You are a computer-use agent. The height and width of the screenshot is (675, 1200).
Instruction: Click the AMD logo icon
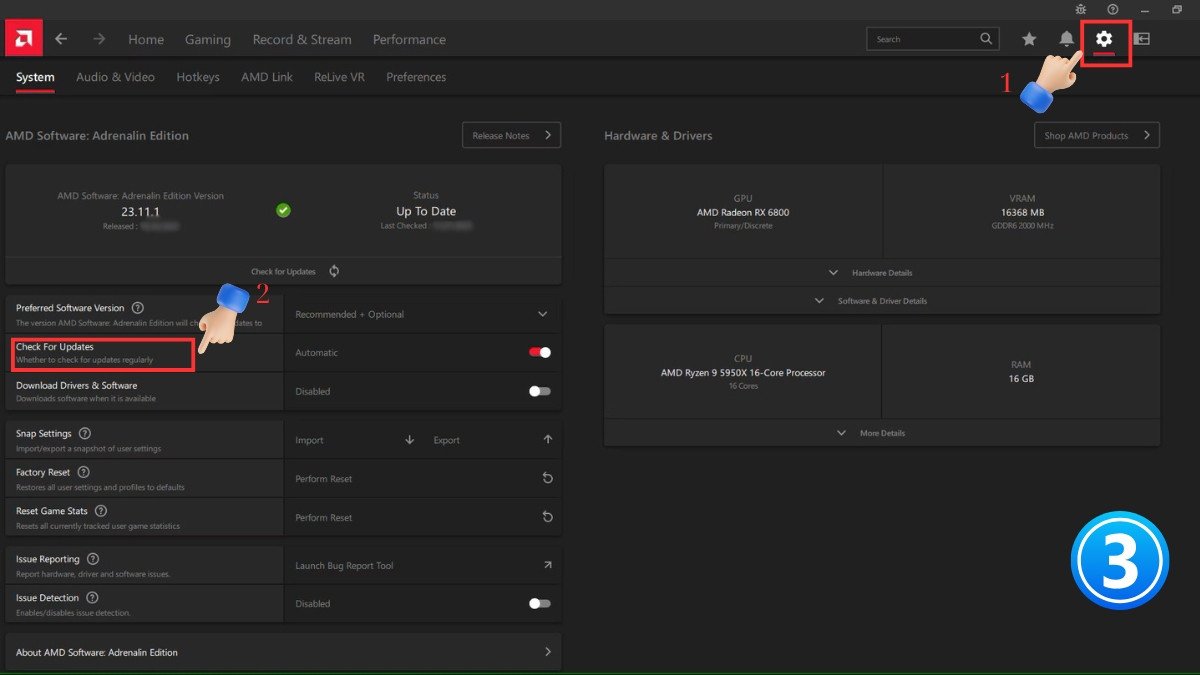[x=23, y=39]
